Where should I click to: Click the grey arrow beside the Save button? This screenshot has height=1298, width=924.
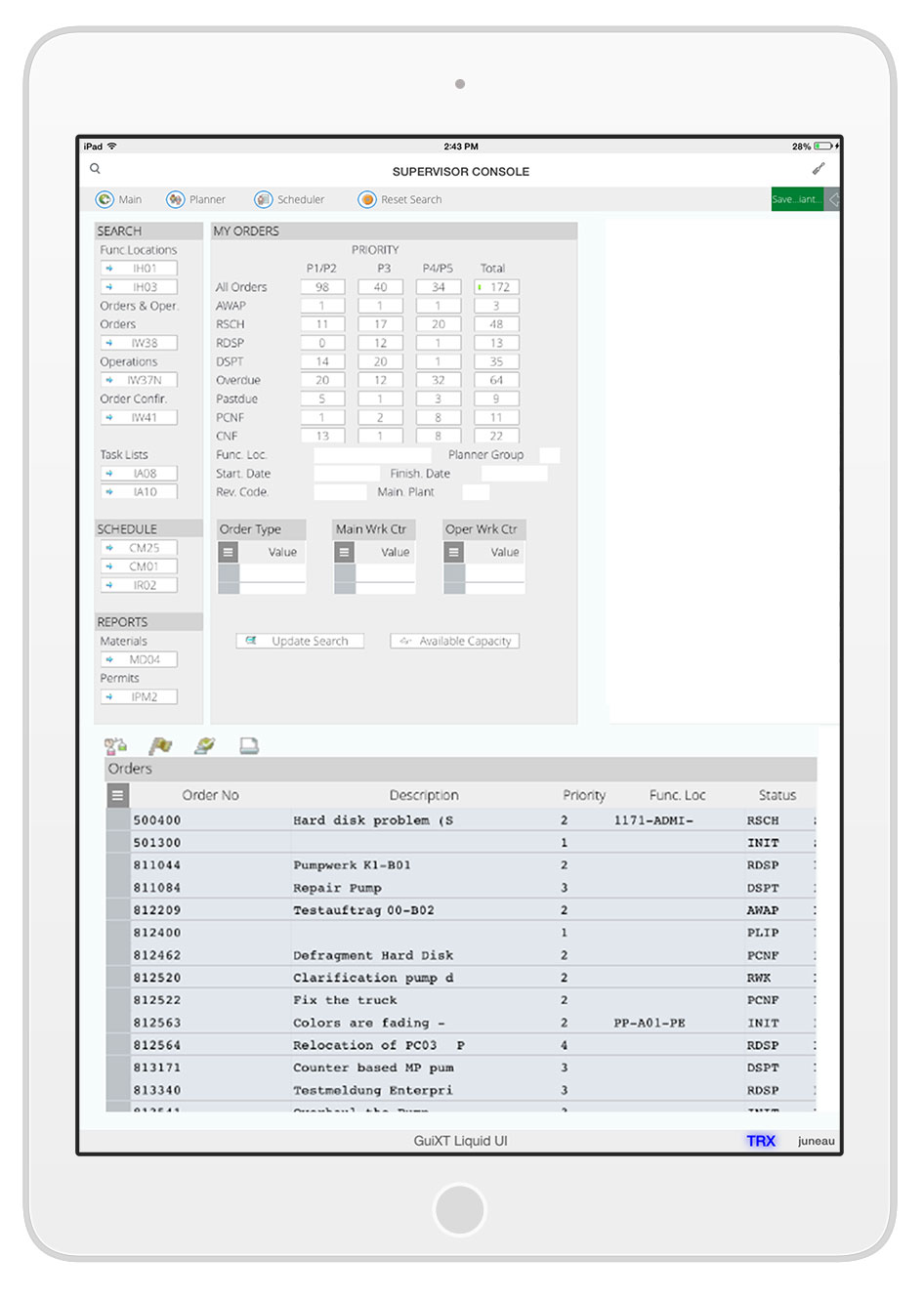pos(833,199)
